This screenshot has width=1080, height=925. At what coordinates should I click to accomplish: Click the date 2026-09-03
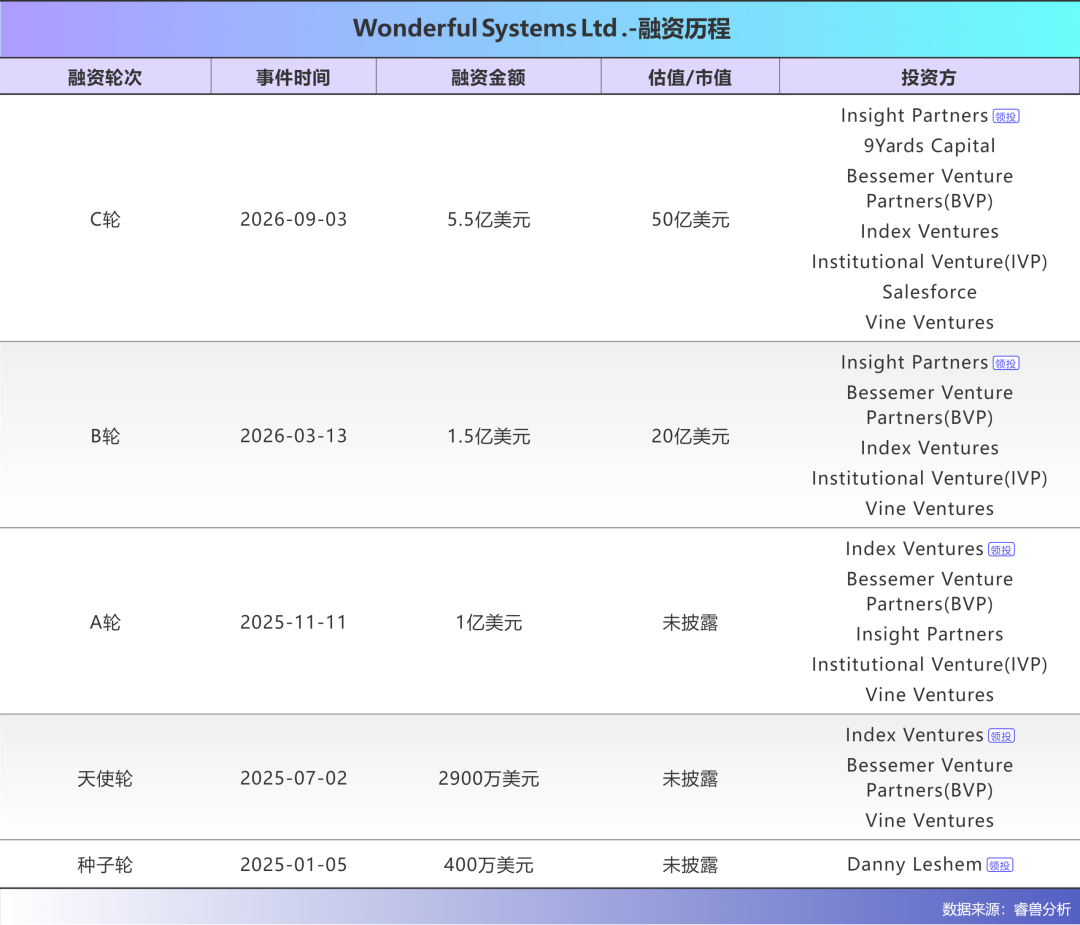(293, 219)
